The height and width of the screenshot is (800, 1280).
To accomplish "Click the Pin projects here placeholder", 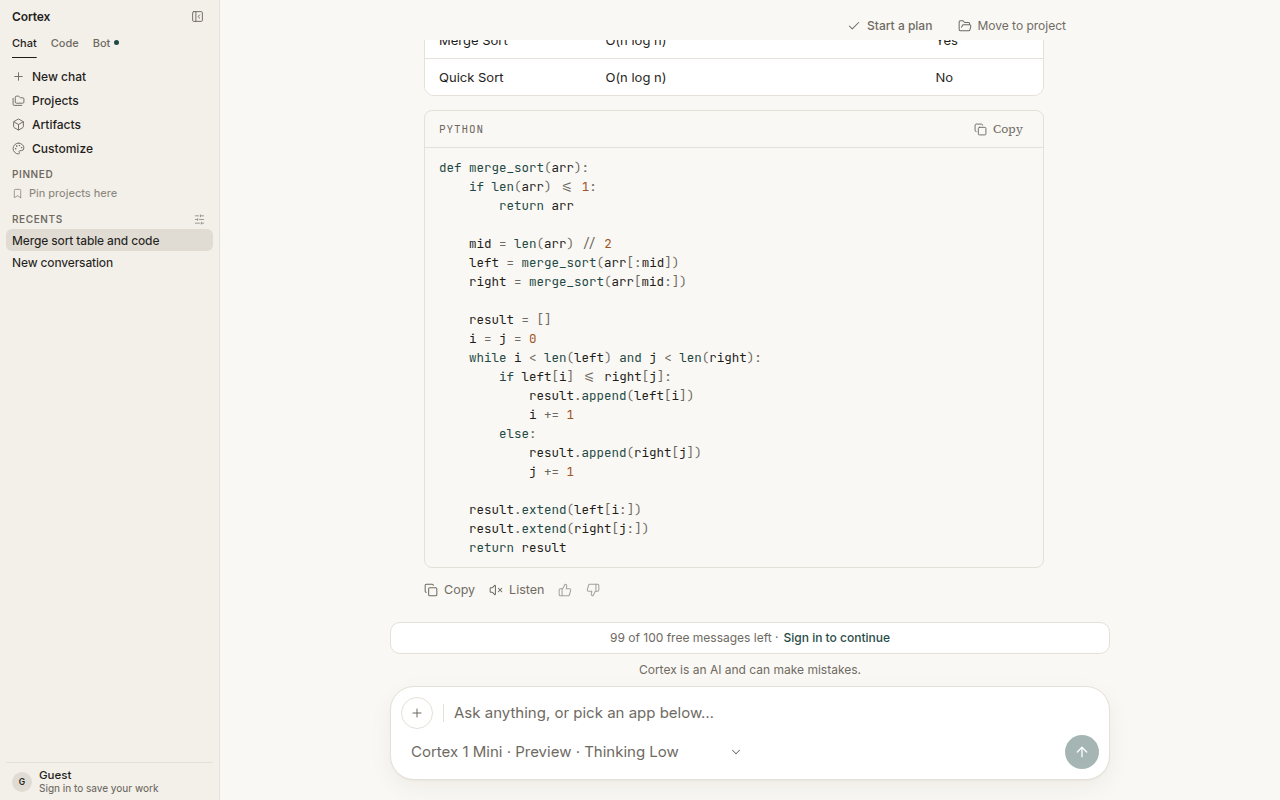I will pos(73,194).
